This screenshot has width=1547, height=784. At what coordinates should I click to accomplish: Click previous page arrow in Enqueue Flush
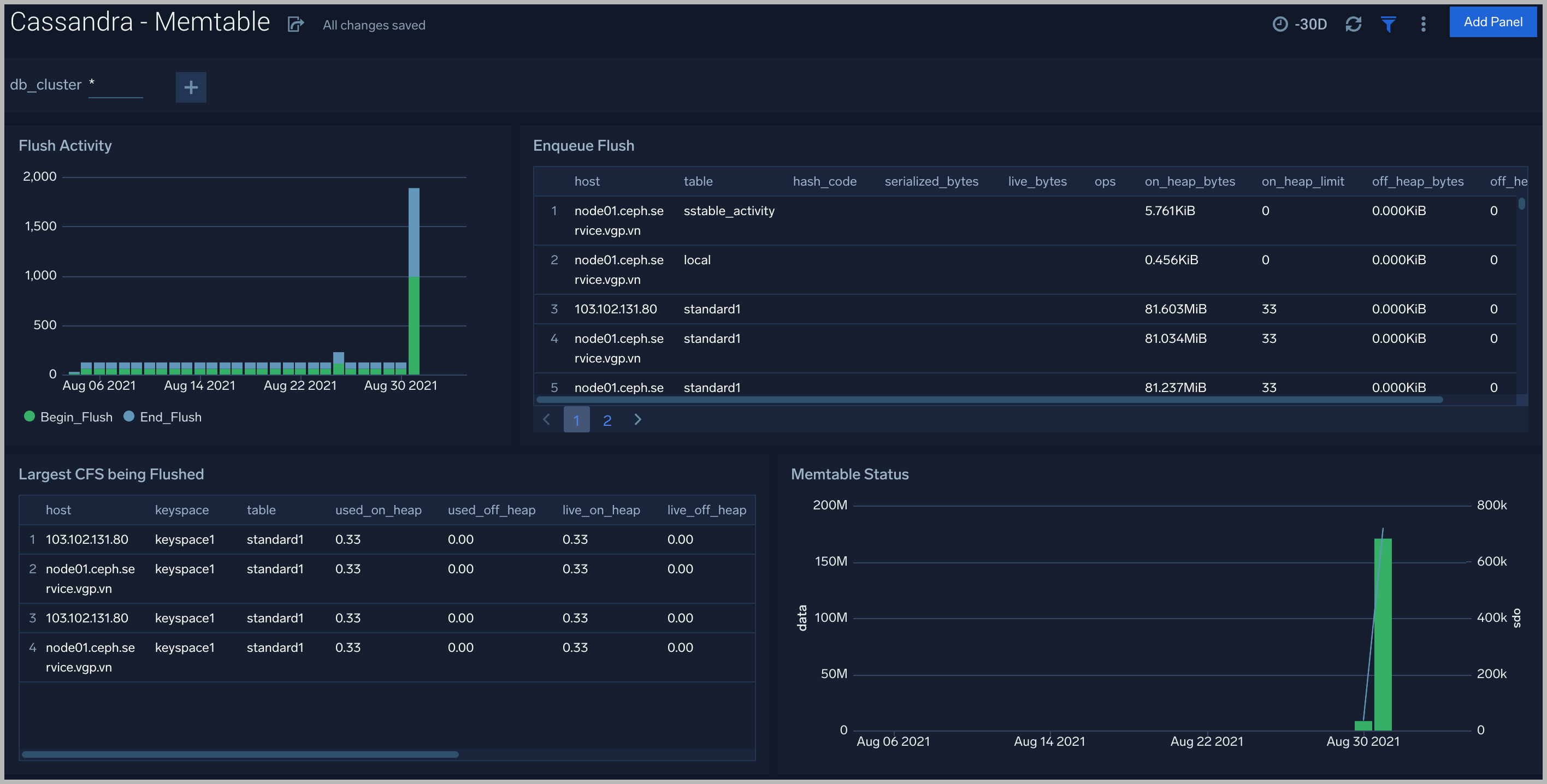tap(546, 420)
